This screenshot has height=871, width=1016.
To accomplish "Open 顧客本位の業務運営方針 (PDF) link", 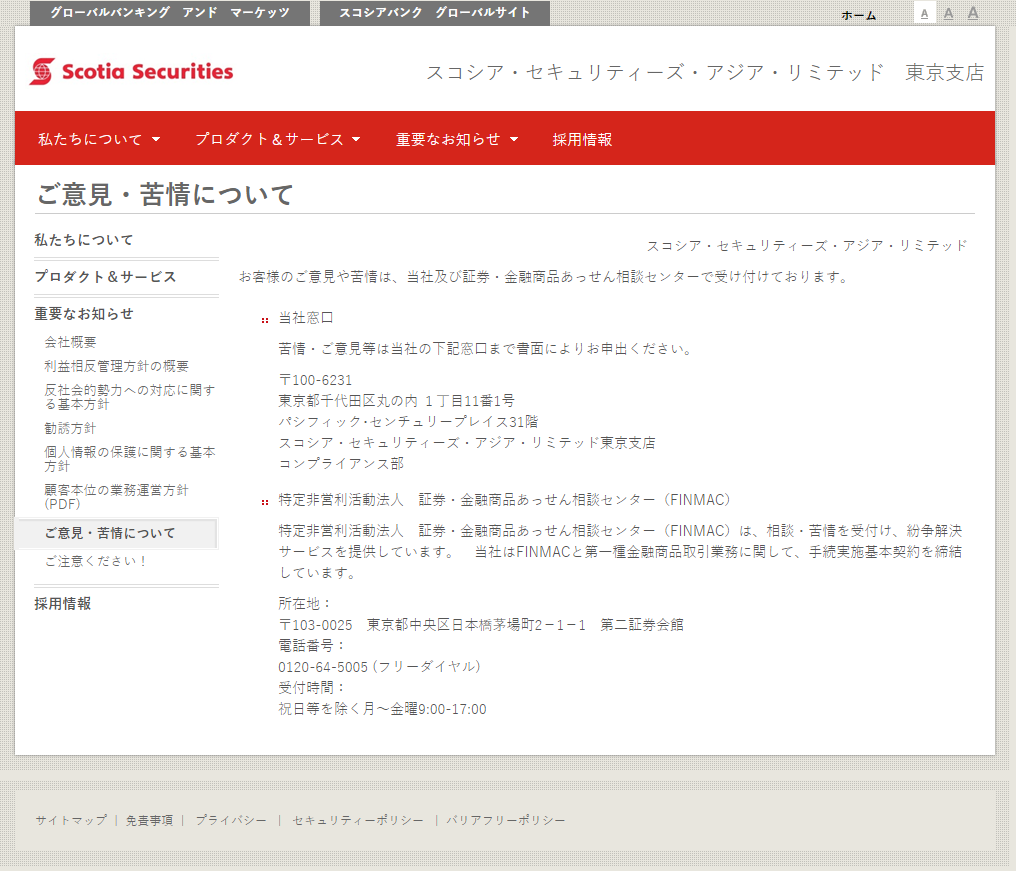I will 116,496.
